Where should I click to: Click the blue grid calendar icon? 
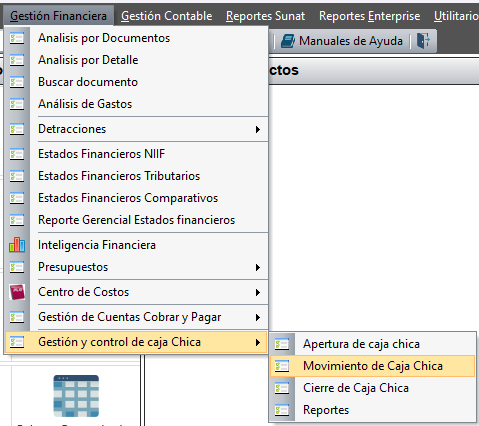(x=76, y=396)
